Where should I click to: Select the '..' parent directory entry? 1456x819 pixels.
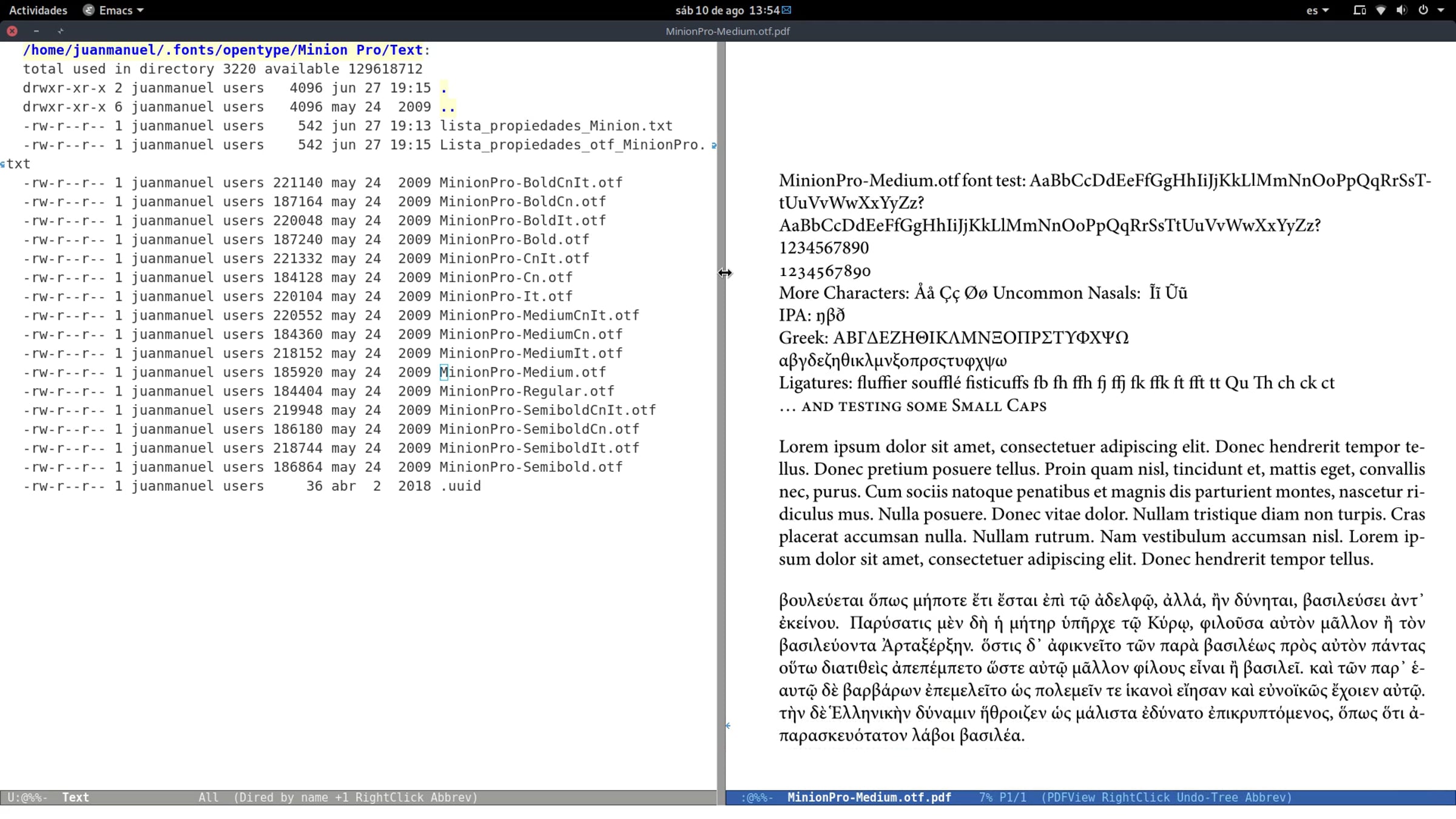click(448, 107)
